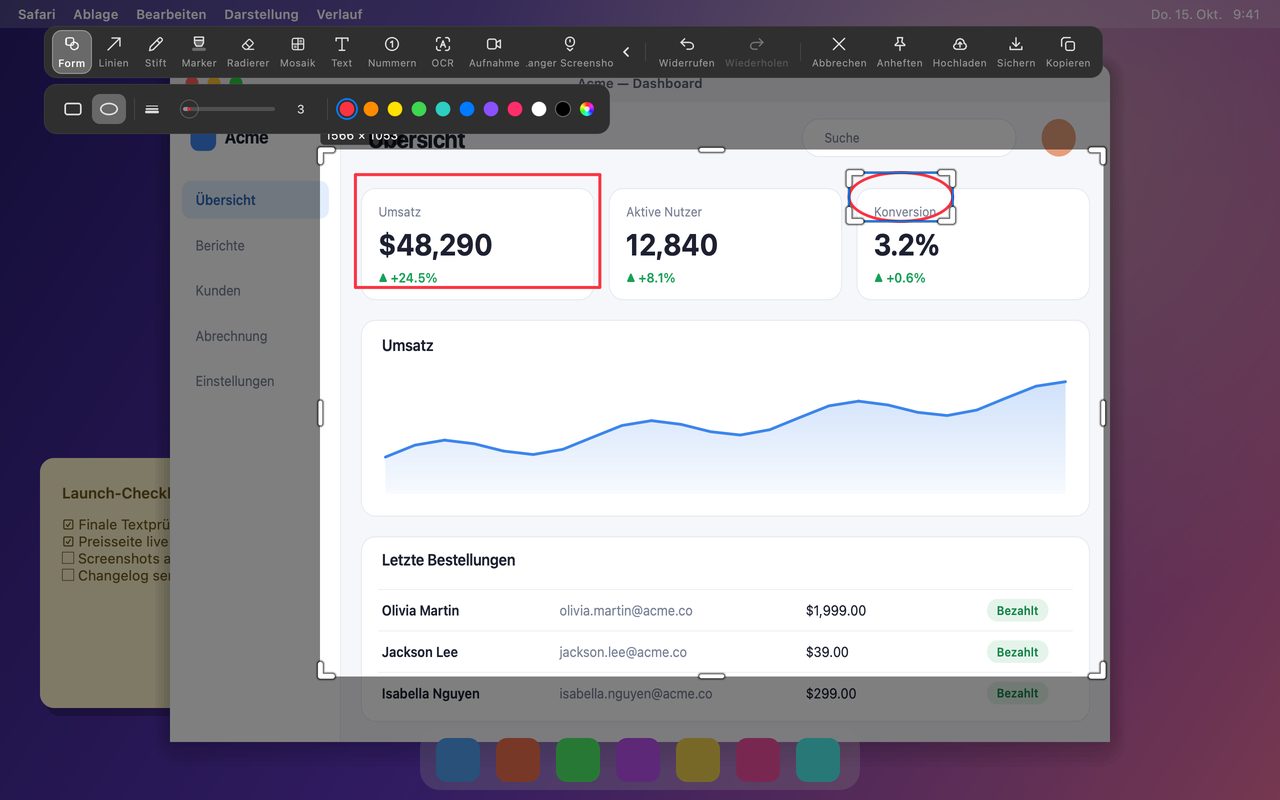
Task: Click the line thickness slider
Action: (x=228, y=109)
